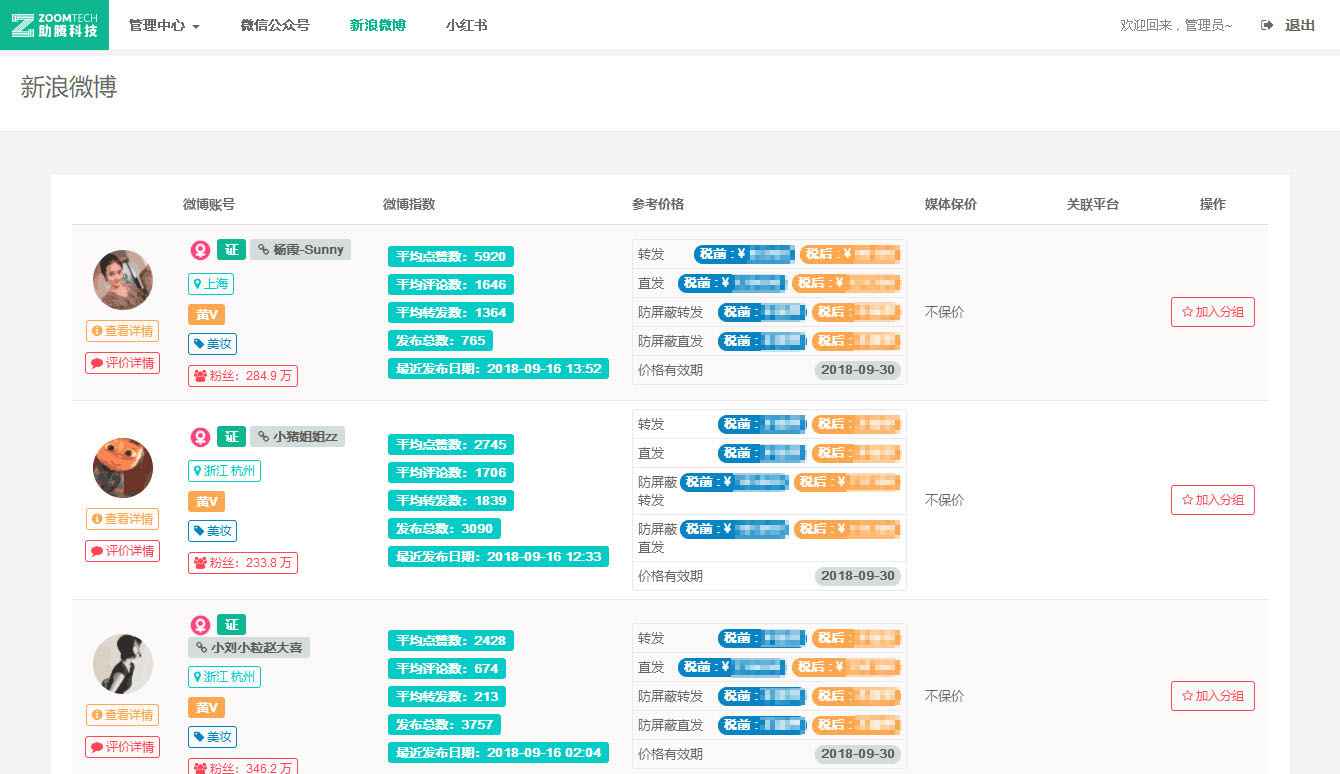This screenshot has height=774, width=1340.
Task: View details with the first 查看详情 button
Action: coord(122,331)
